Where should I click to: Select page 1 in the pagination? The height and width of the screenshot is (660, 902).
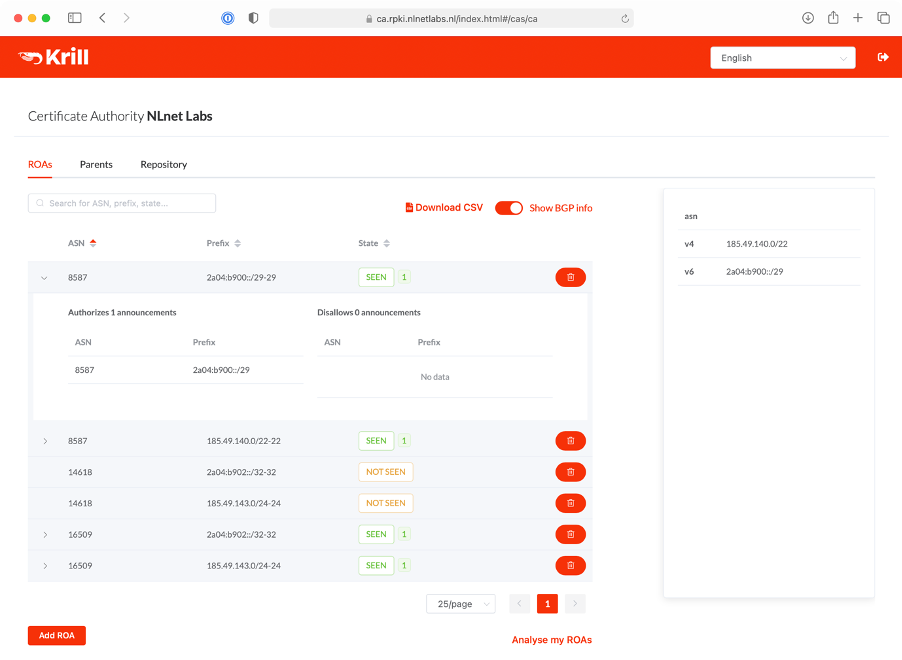tap(547, 604)
